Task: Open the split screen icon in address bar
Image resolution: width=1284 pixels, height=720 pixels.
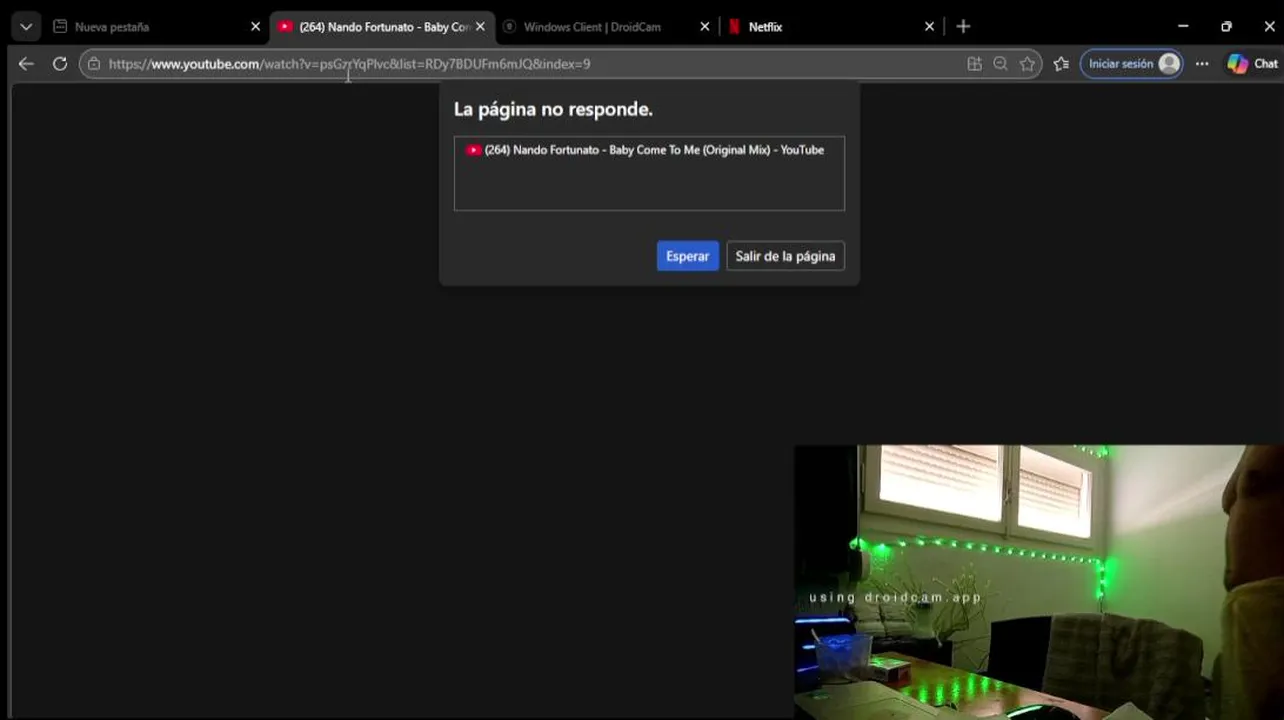Action: pyautogui.click(x=974, y=64)
